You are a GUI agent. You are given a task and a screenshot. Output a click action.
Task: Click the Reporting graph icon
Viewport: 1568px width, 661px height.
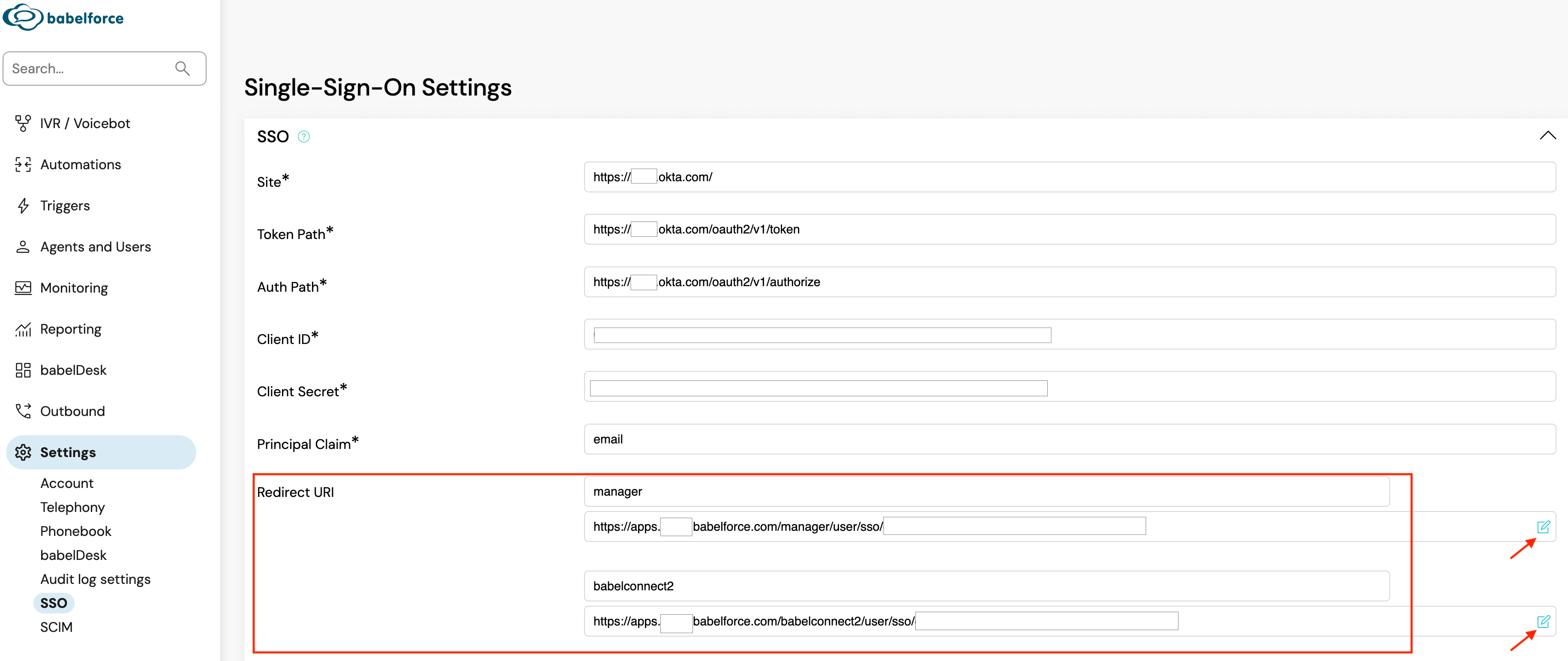pos(23,329)
